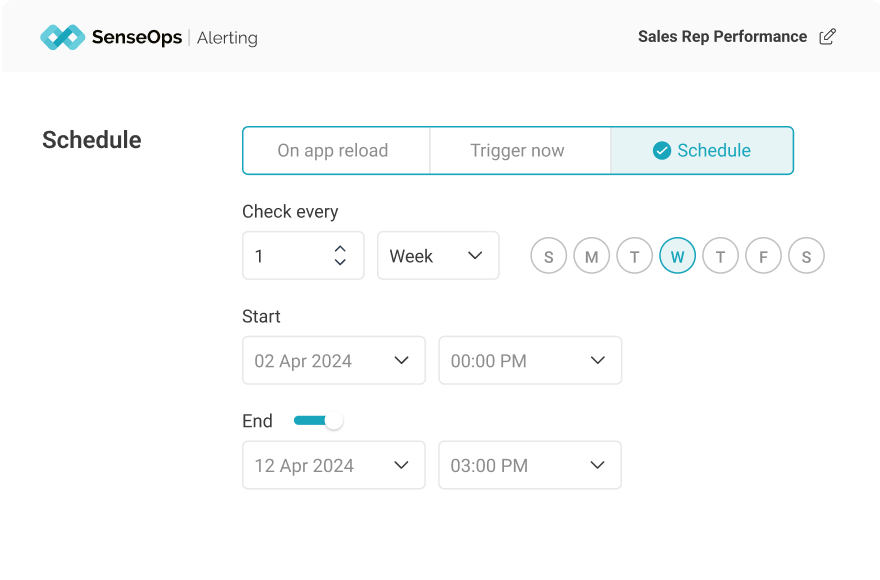Screen dimensions: 880x580
Task: Increase the check every interval value
Action: point(340,249)
